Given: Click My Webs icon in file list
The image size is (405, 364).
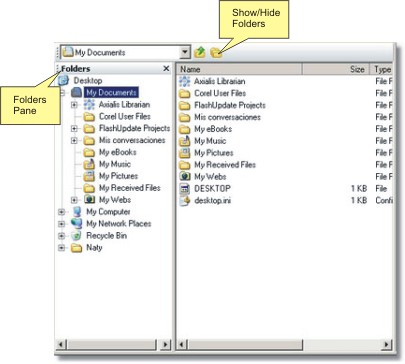Looking at the screenshot, I should 184,176.
